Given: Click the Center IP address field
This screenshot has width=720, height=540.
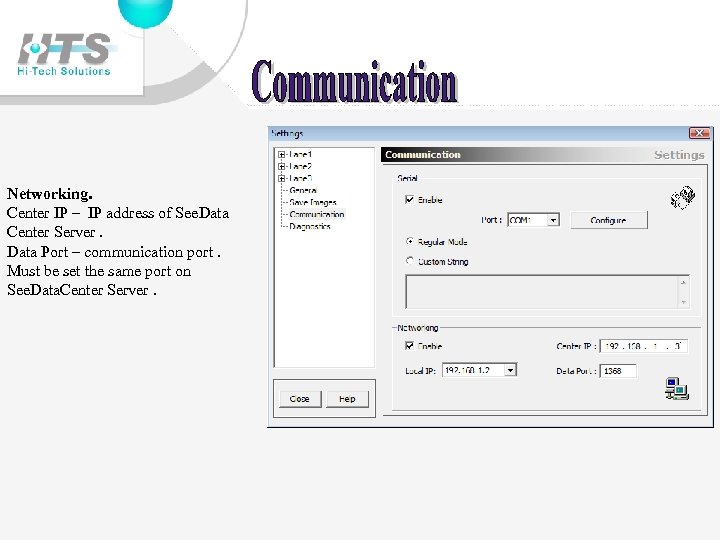Looking at the screenshot, I should 644,346.
